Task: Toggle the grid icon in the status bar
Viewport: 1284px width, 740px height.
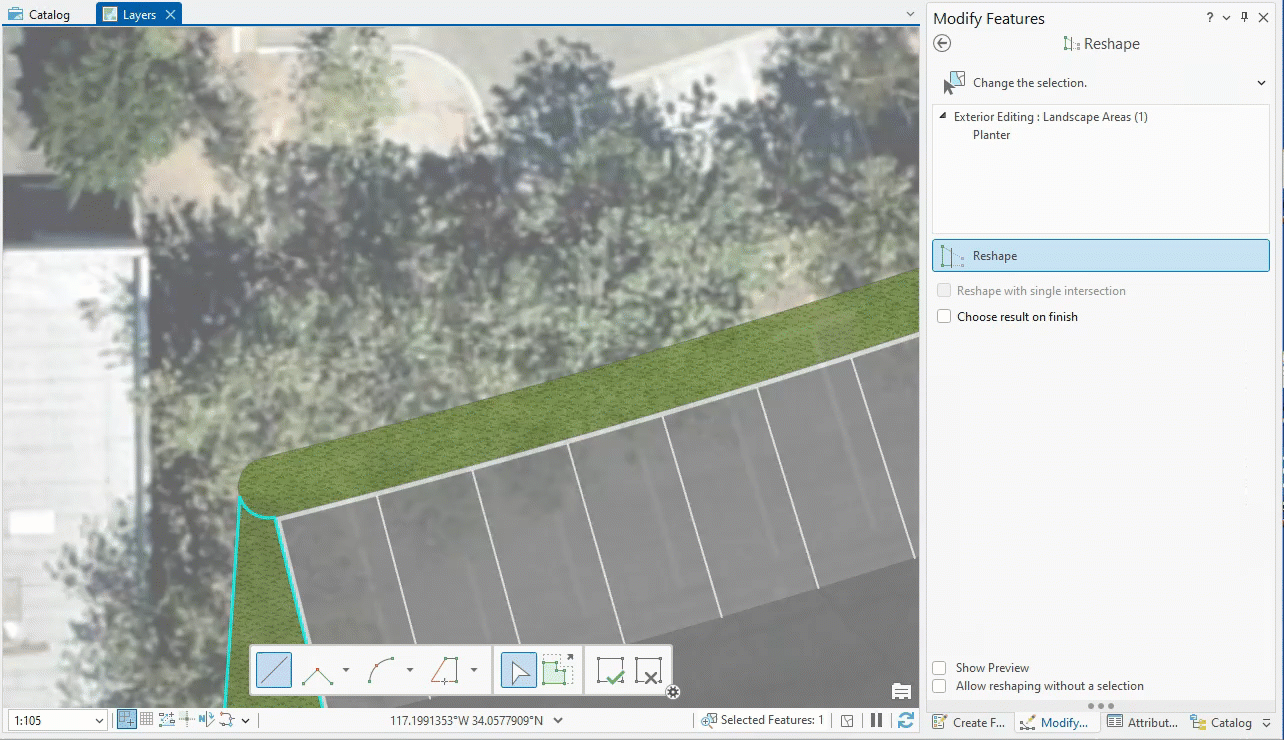Action: pyautogui.click(x=147, y=720)
